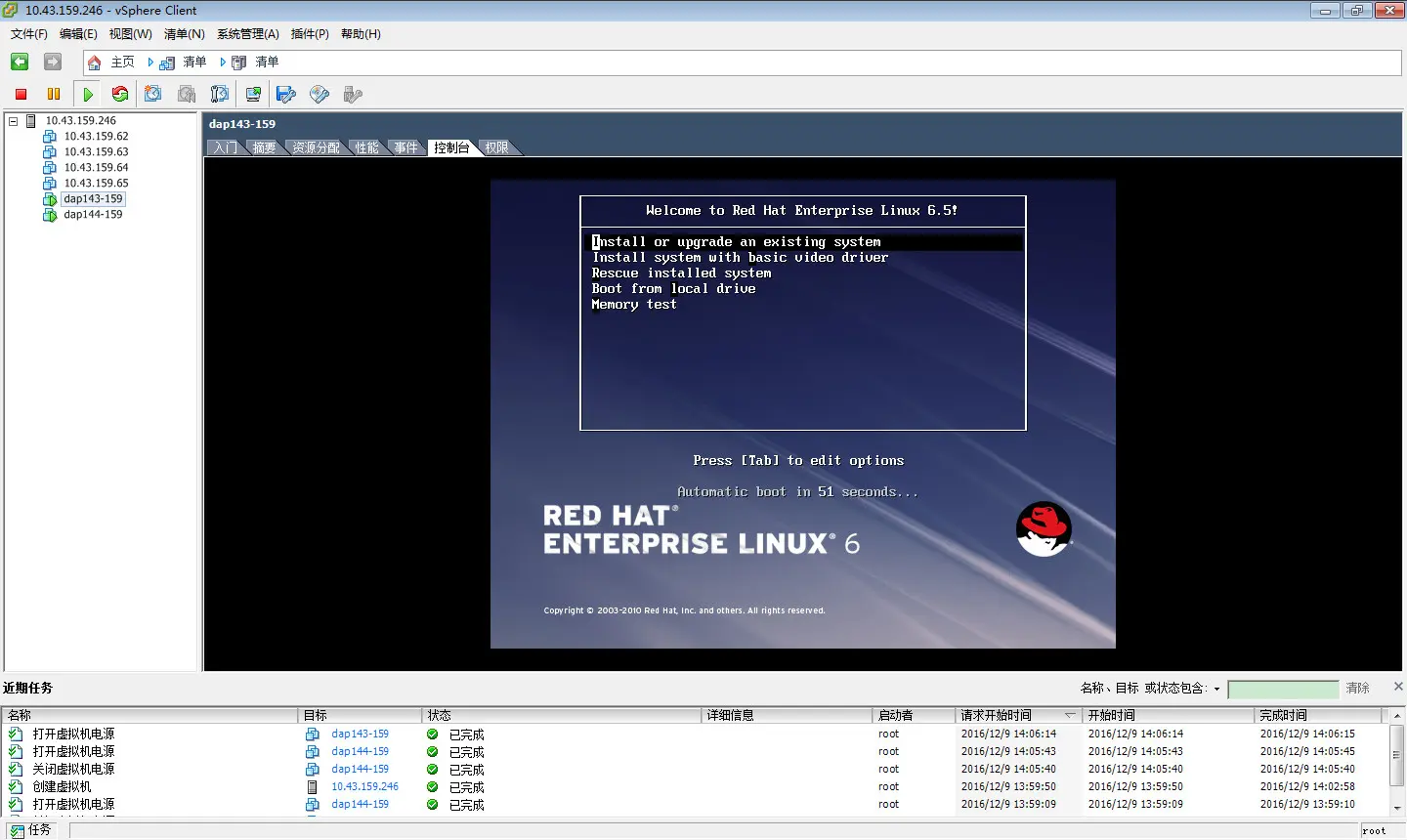Take a virtual machine snapshot
Screen dimensions: 1407x840
point(153,94)
